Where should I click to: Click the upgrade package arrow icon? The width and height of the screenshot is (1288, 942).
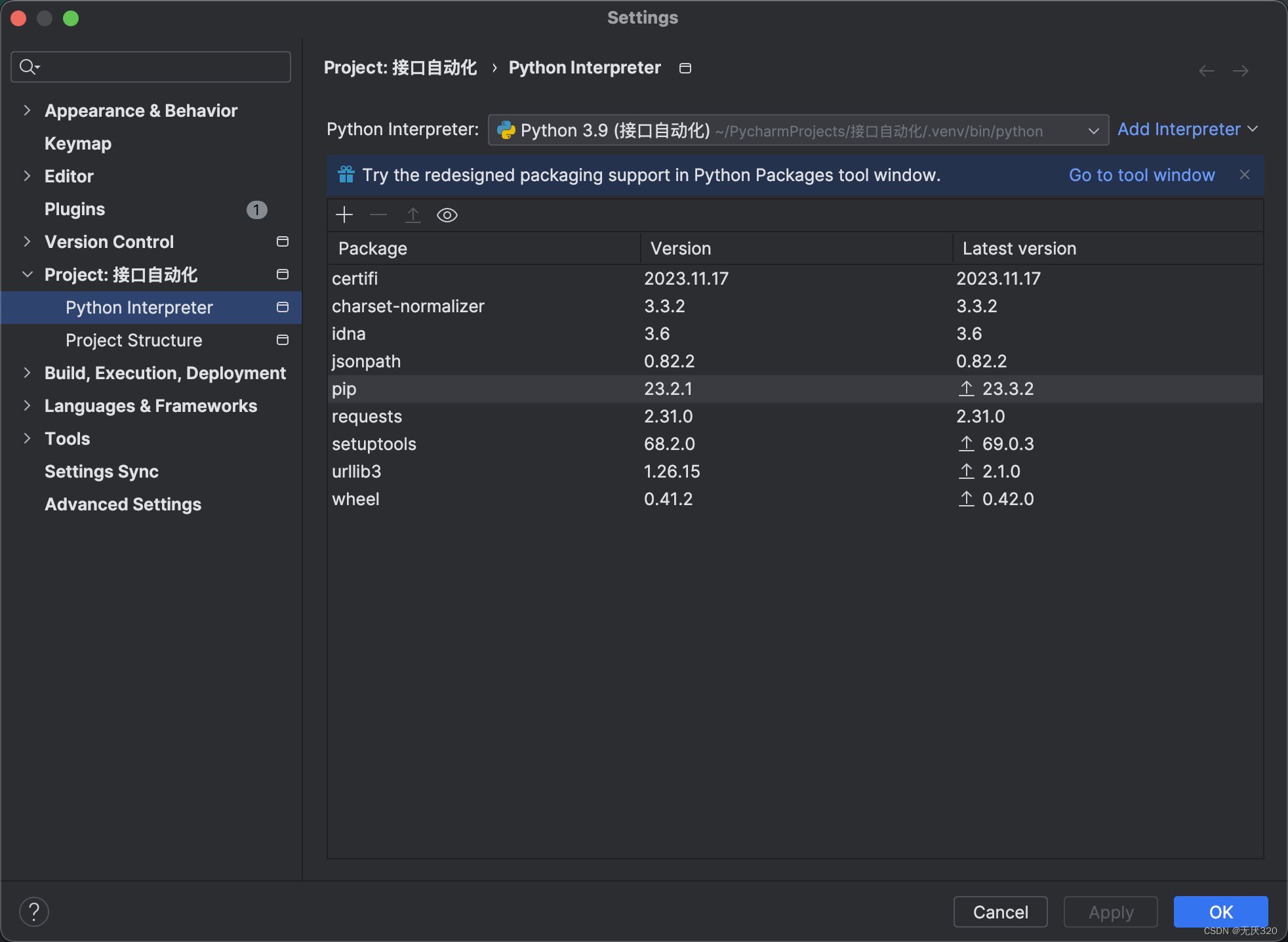(x=413, y=215)
